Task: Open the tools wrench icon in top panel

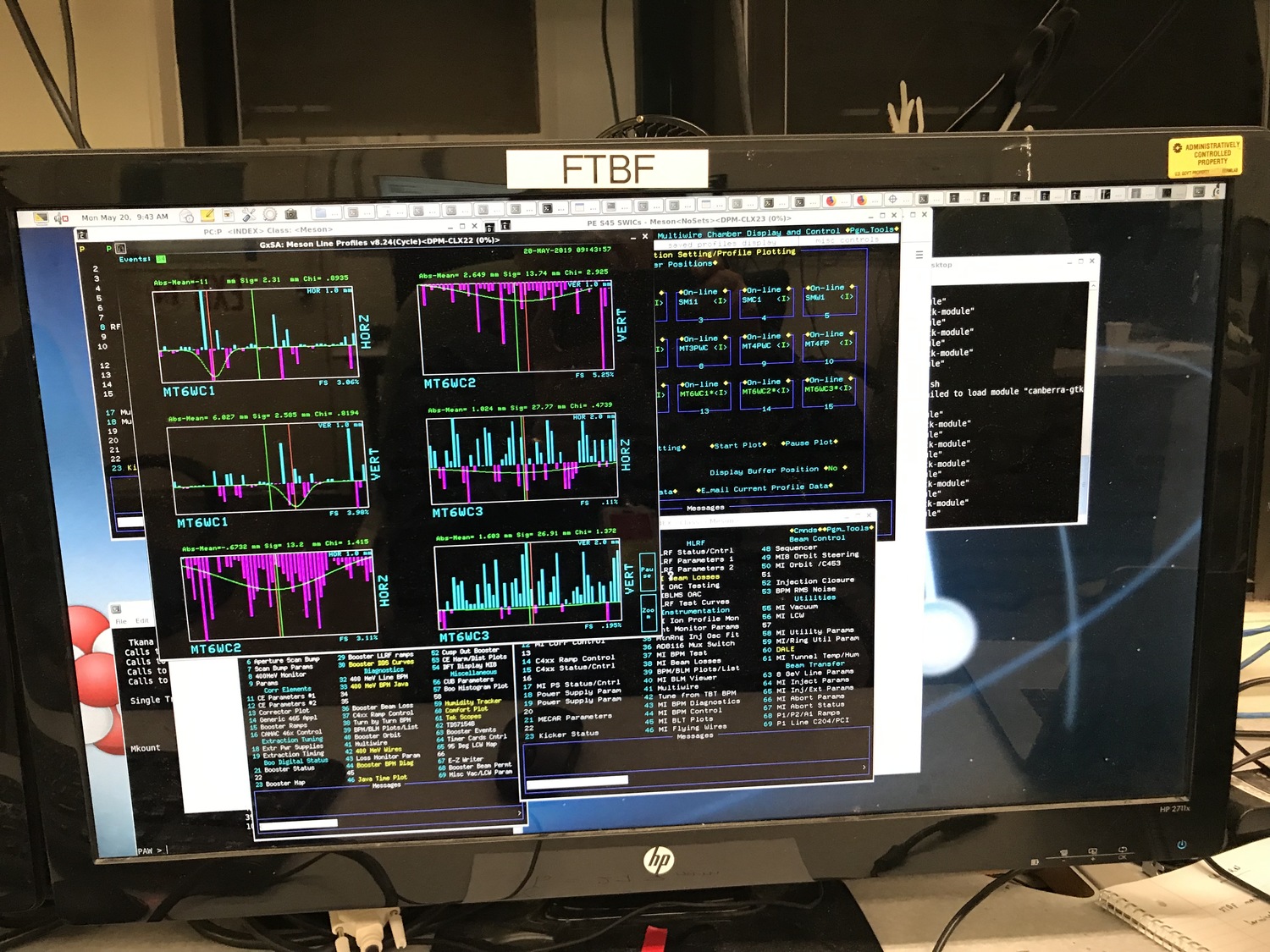Action: coord(249,215)
